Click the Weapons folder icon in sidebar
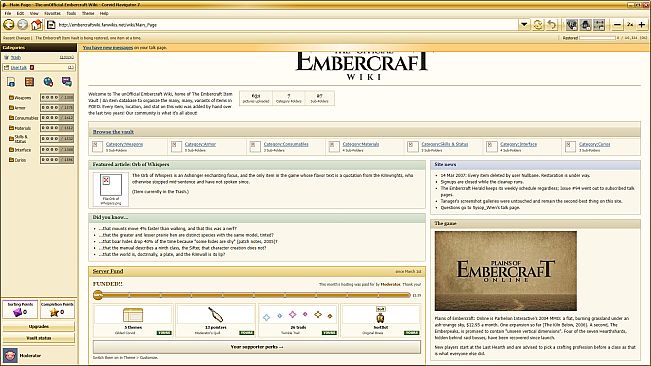The width and height of the screenshot is (651, 366). pos(11,98)
